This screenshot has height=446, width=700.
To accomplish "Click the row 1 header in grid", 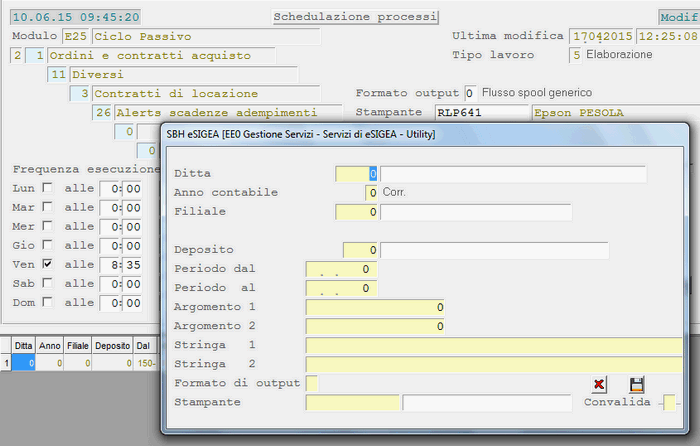I will coord(6,363).
